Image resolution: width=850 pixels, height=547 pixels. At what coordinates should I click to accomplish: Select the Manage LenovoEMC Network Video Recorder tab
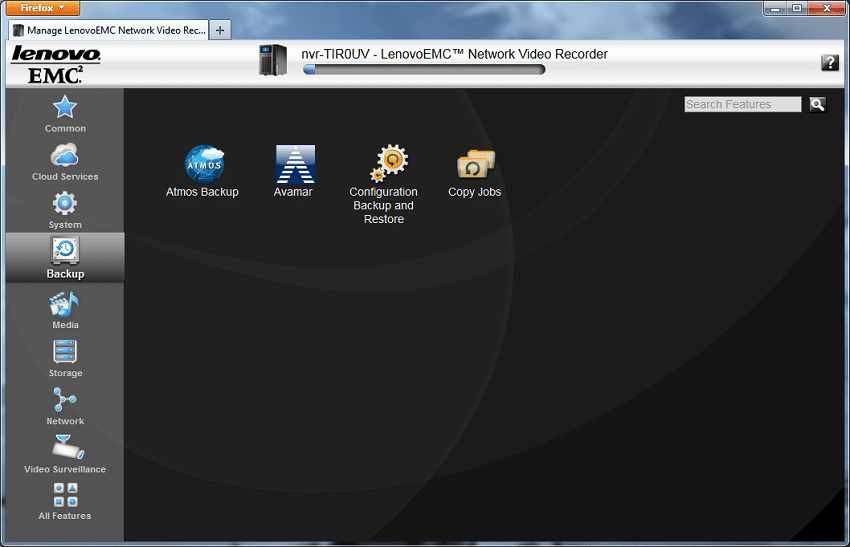(x=109, y=30)
